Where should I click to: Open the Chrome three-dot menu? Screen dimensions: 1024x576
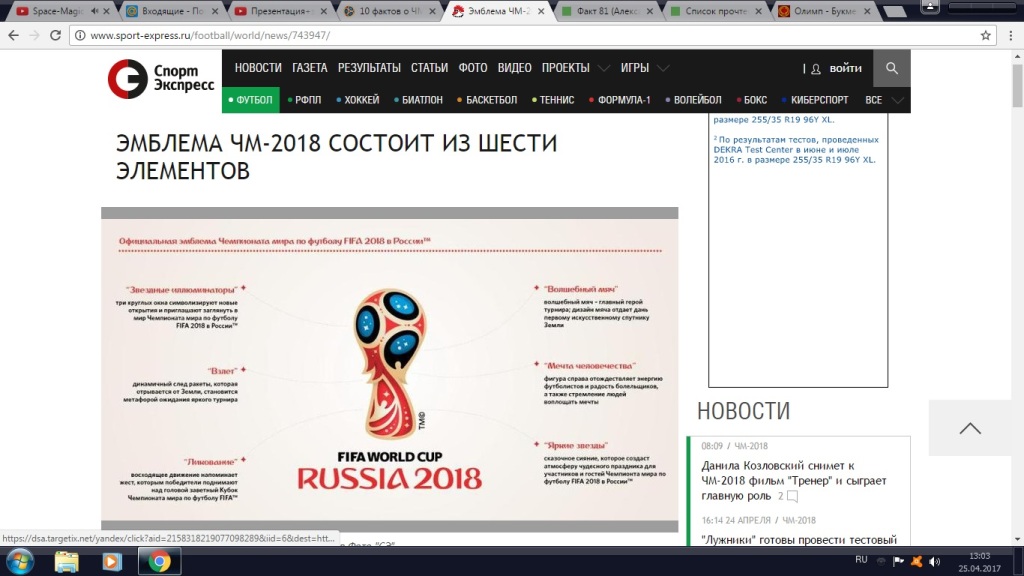1010,35
